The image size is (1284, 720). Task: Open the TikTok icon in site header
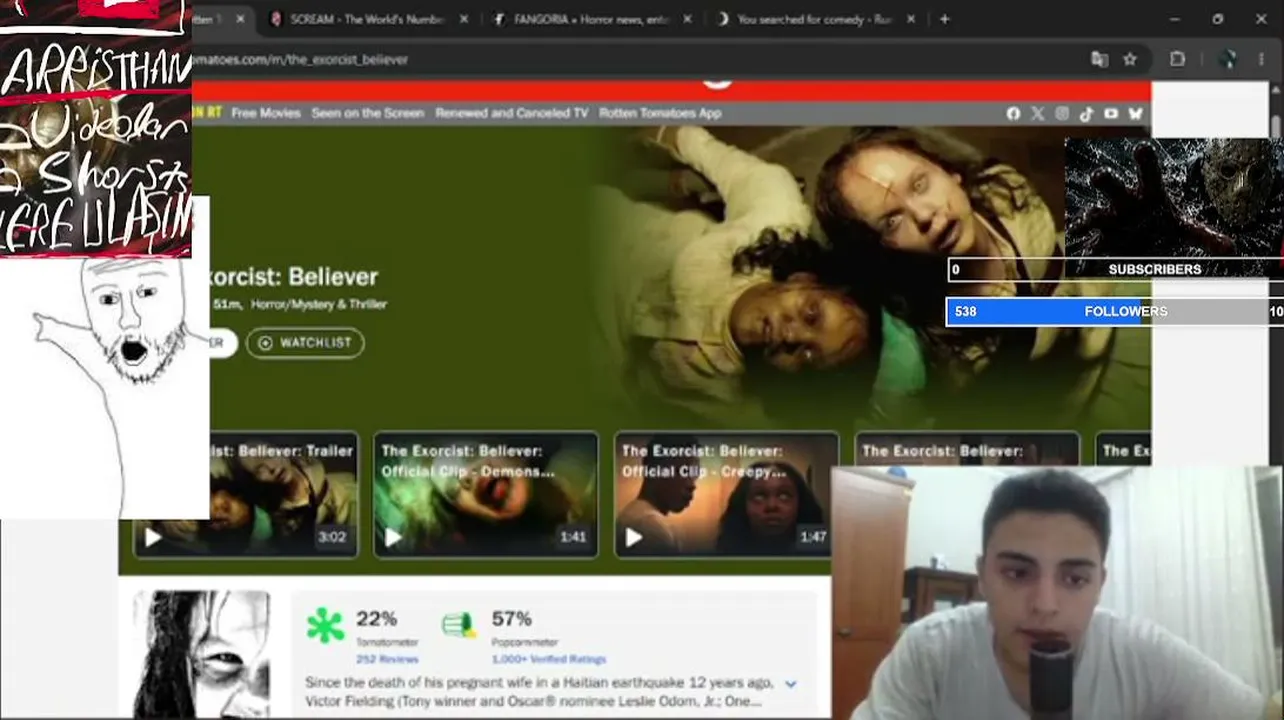pos(1086,114)
